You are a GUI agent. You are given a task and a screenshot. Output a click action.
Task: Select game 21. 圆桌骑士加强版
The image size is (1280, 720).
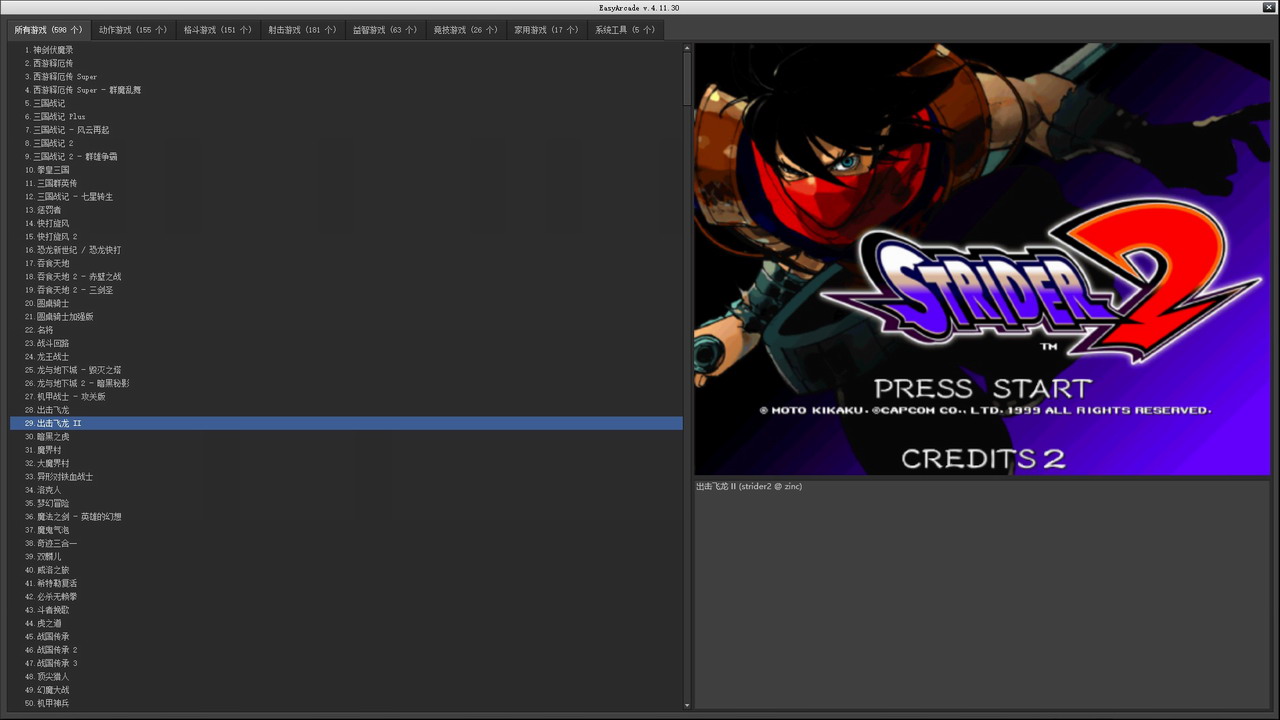pos(346,316)
